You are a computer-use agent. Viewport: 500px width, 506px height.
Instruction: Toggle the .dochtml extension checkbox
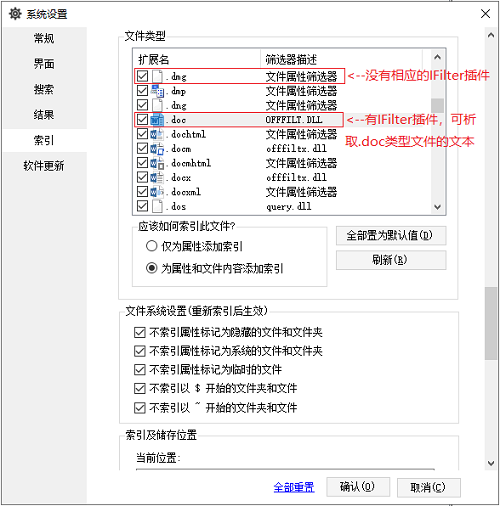(x=142, y=134)
